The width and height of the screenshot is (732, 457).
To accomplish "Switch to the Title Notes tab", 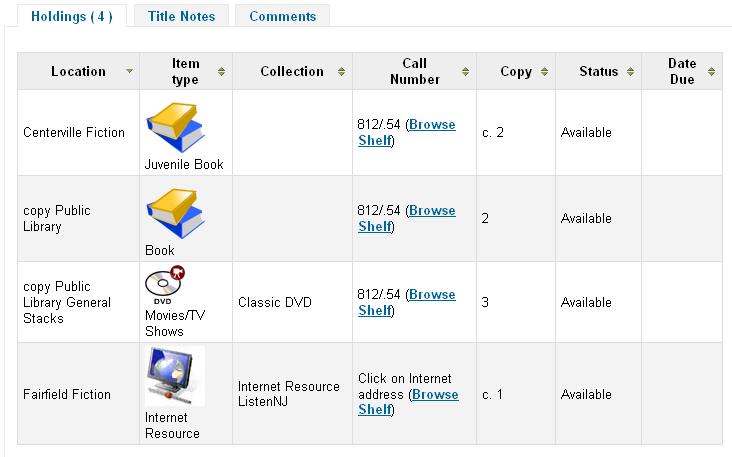I will click(181, 16).
